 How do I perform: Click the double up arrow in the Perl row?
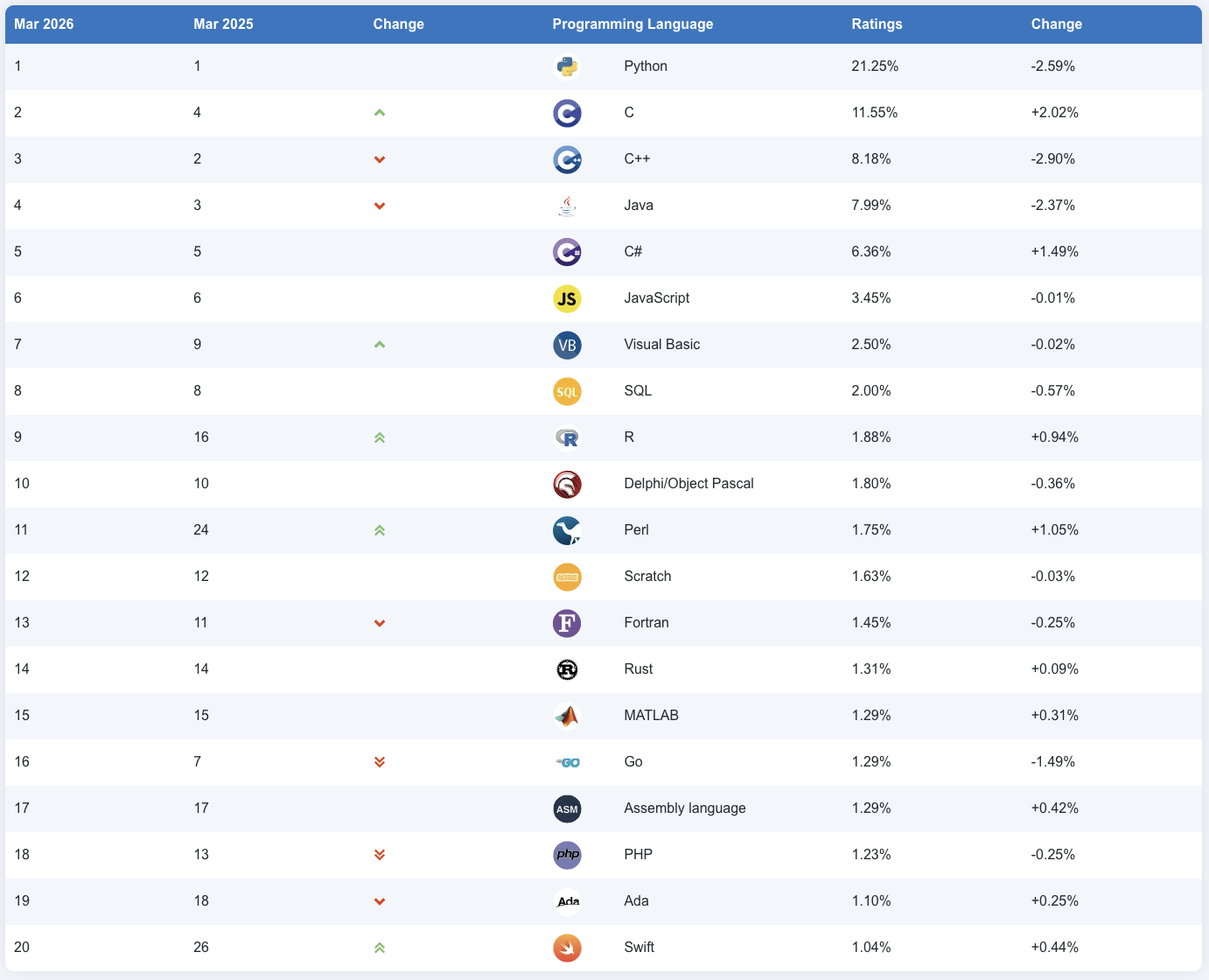click(380, 530)
